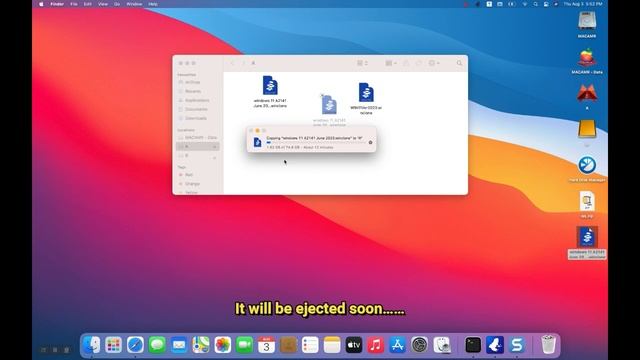Stop the file copy operation
The width and height of the screenshot is (640, 360).
coord(370,142)
